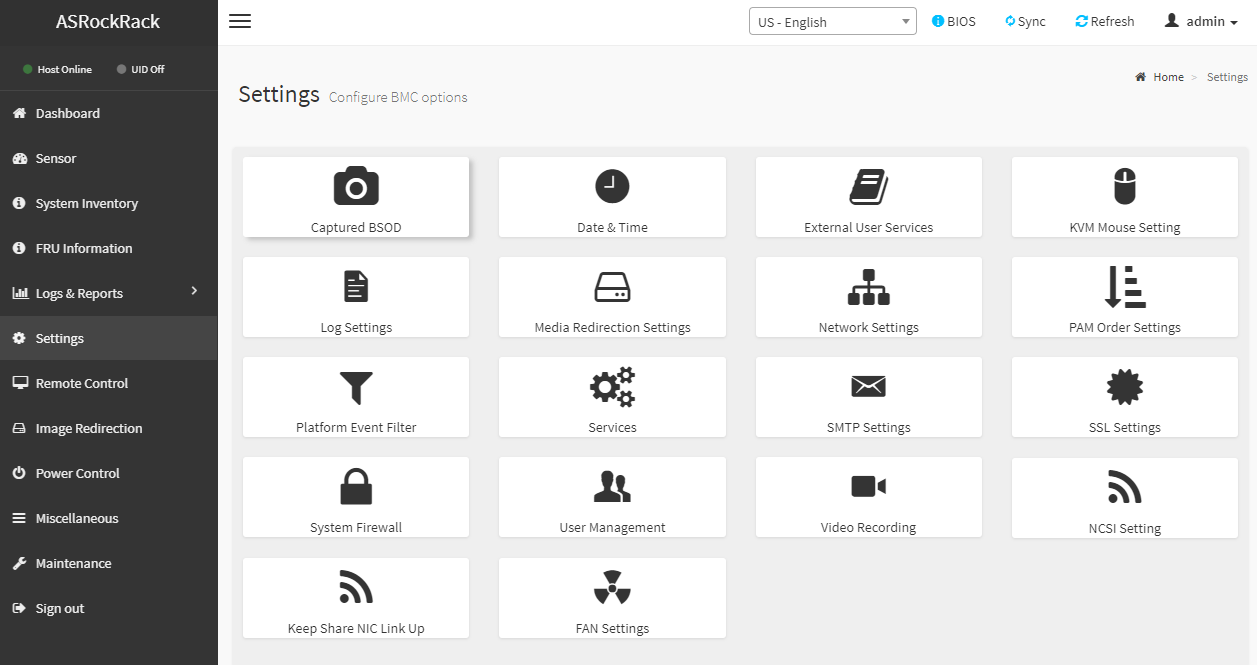Open the admin user dropdown
This screenshot has width=1257, height=665.
tap(1201, 21)
